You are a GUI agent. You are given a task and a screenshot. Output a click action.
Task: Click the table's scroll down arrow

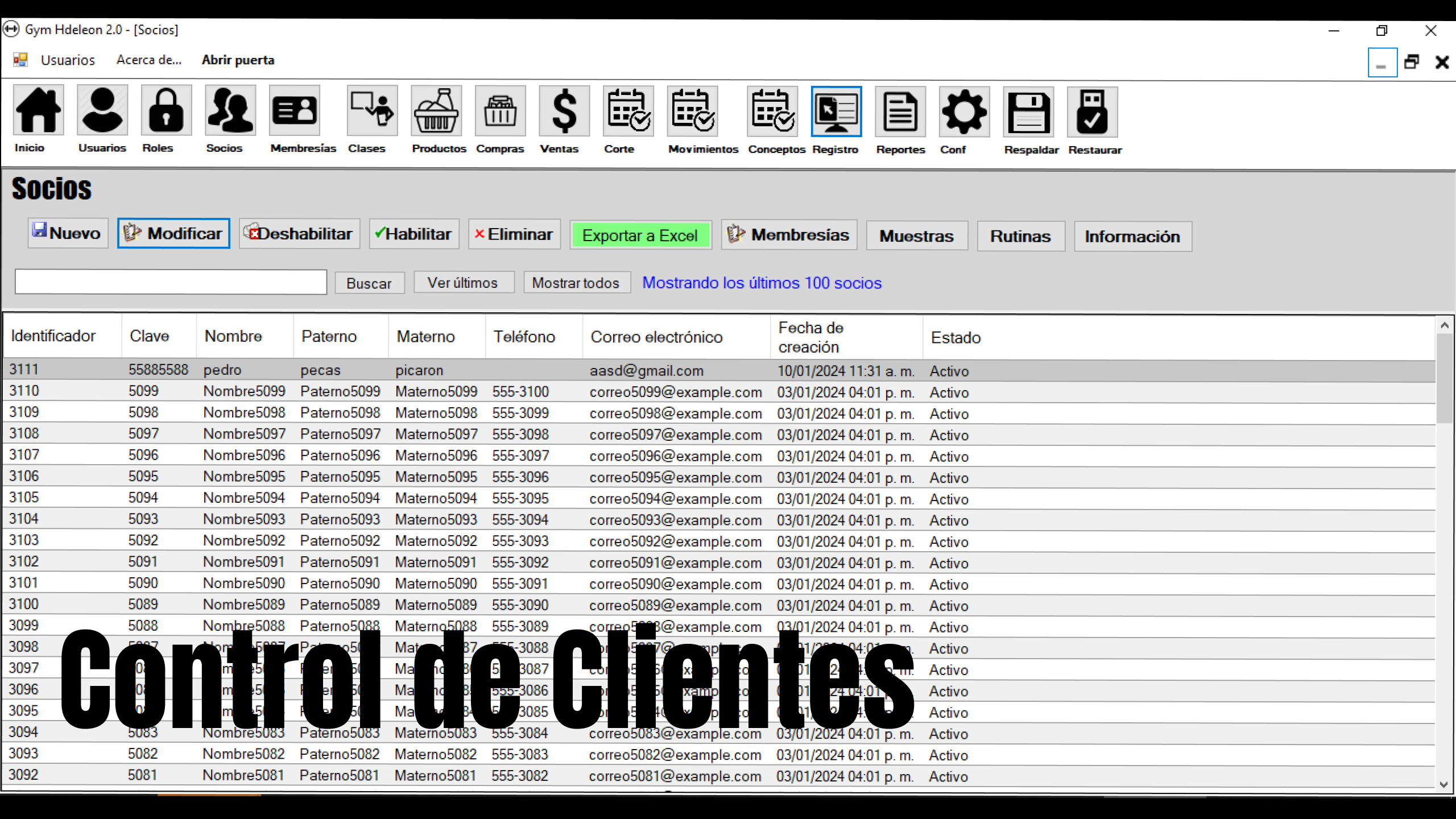(1443, 784)
